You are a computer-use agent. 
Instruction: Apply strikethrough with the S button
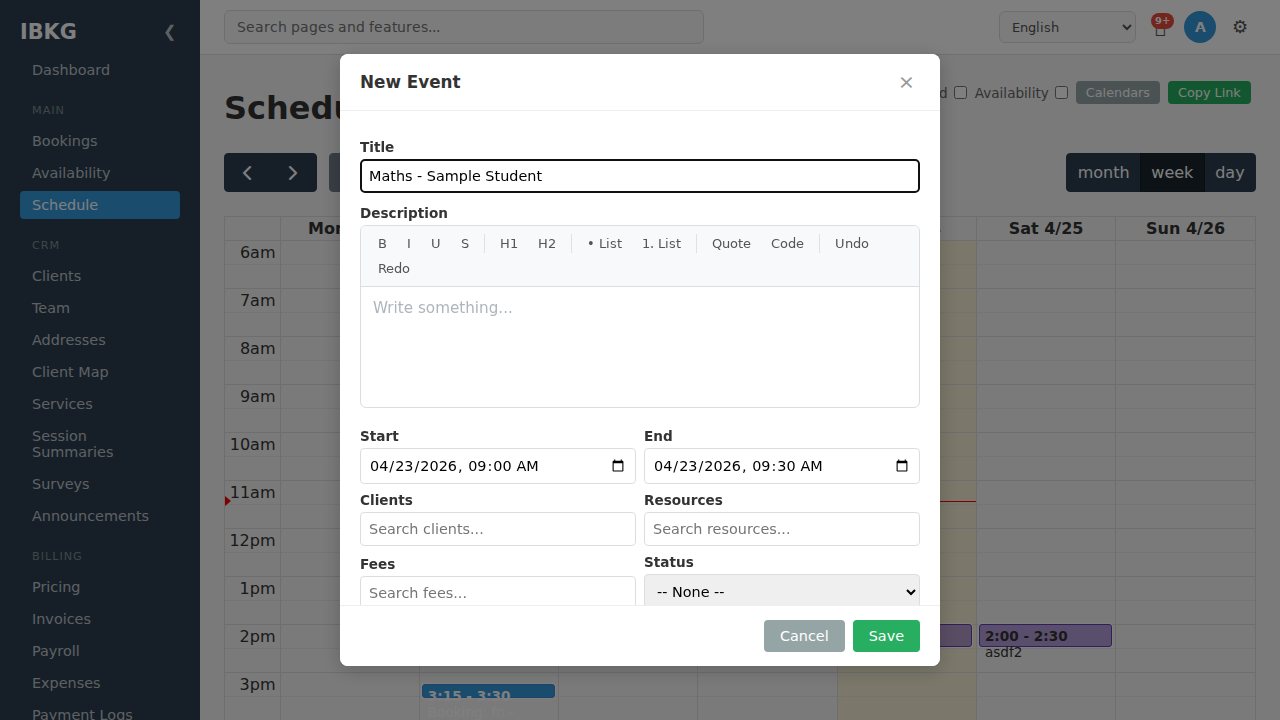coord(465,244)
